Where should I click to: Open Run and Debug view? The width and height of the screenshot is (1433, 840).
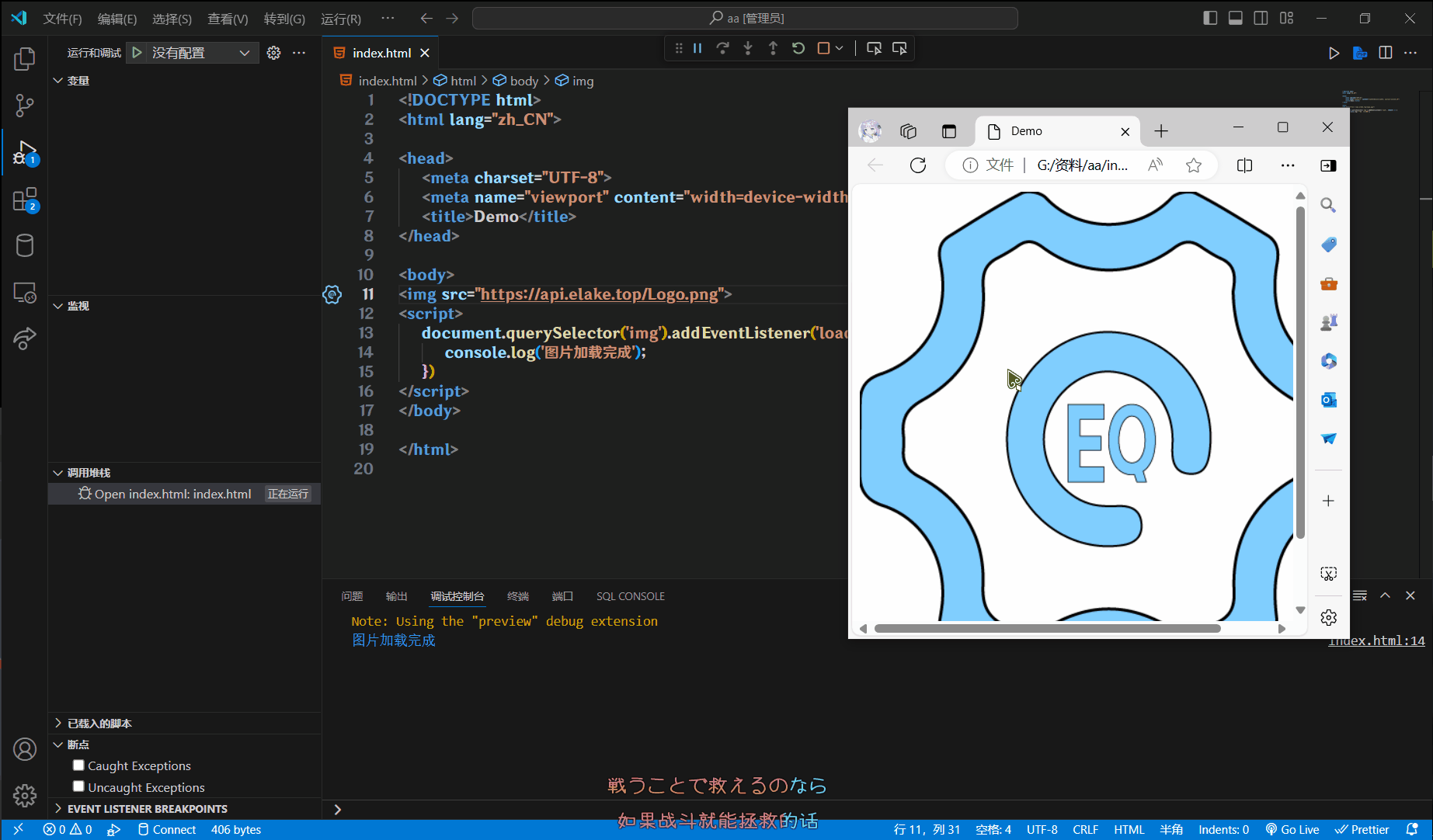coord(25,152)
